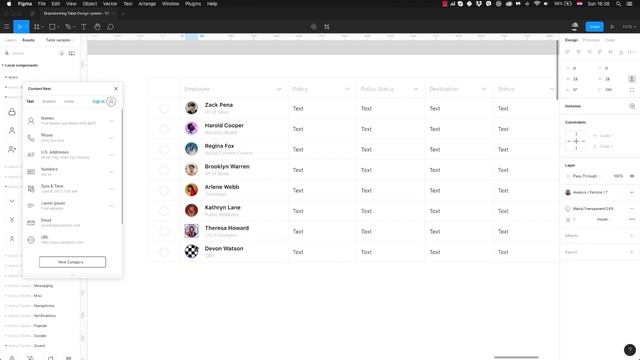Click the lock component icon in assets

(x=12, y=112)
